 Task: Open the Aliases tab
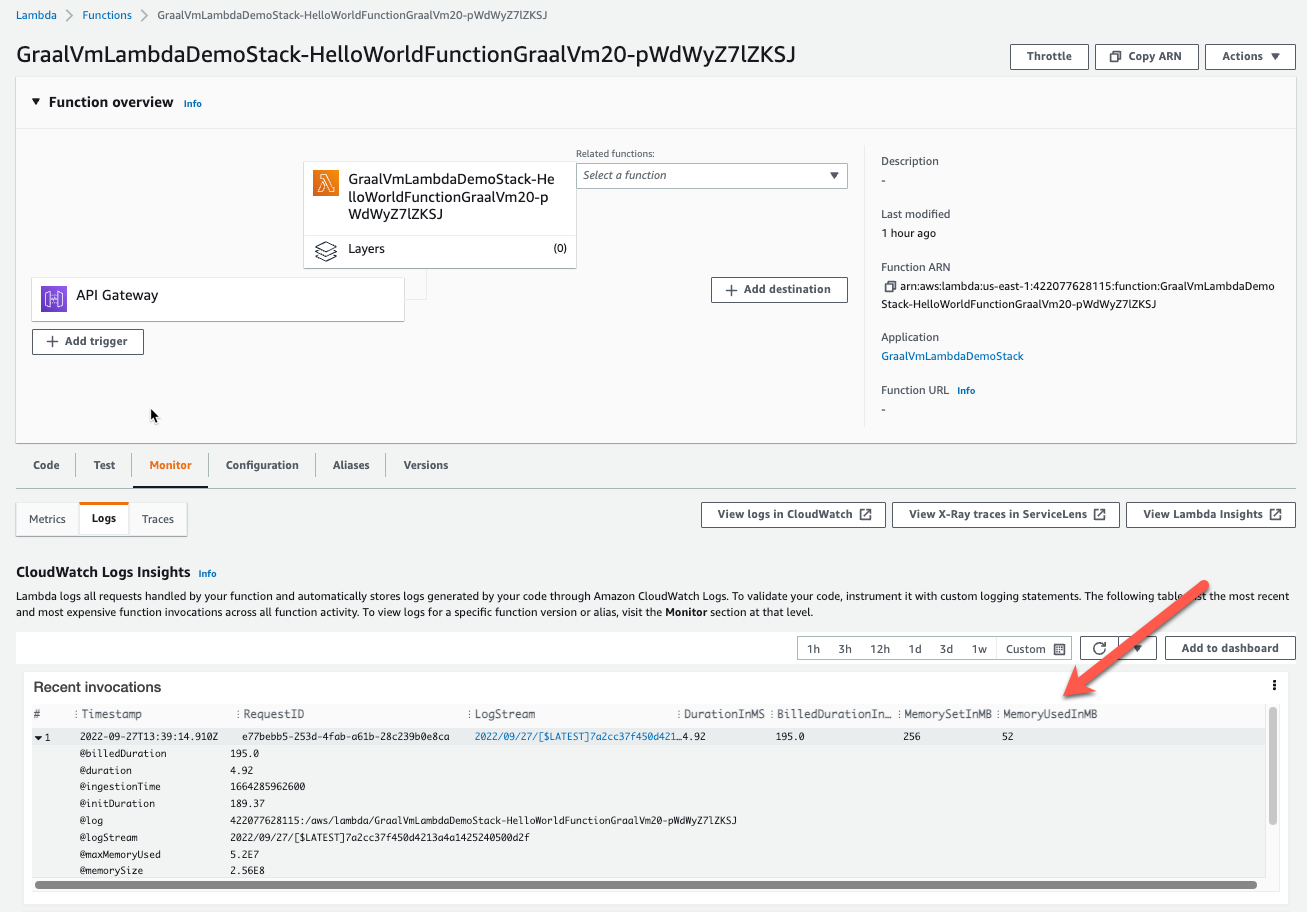pos(351,465)
